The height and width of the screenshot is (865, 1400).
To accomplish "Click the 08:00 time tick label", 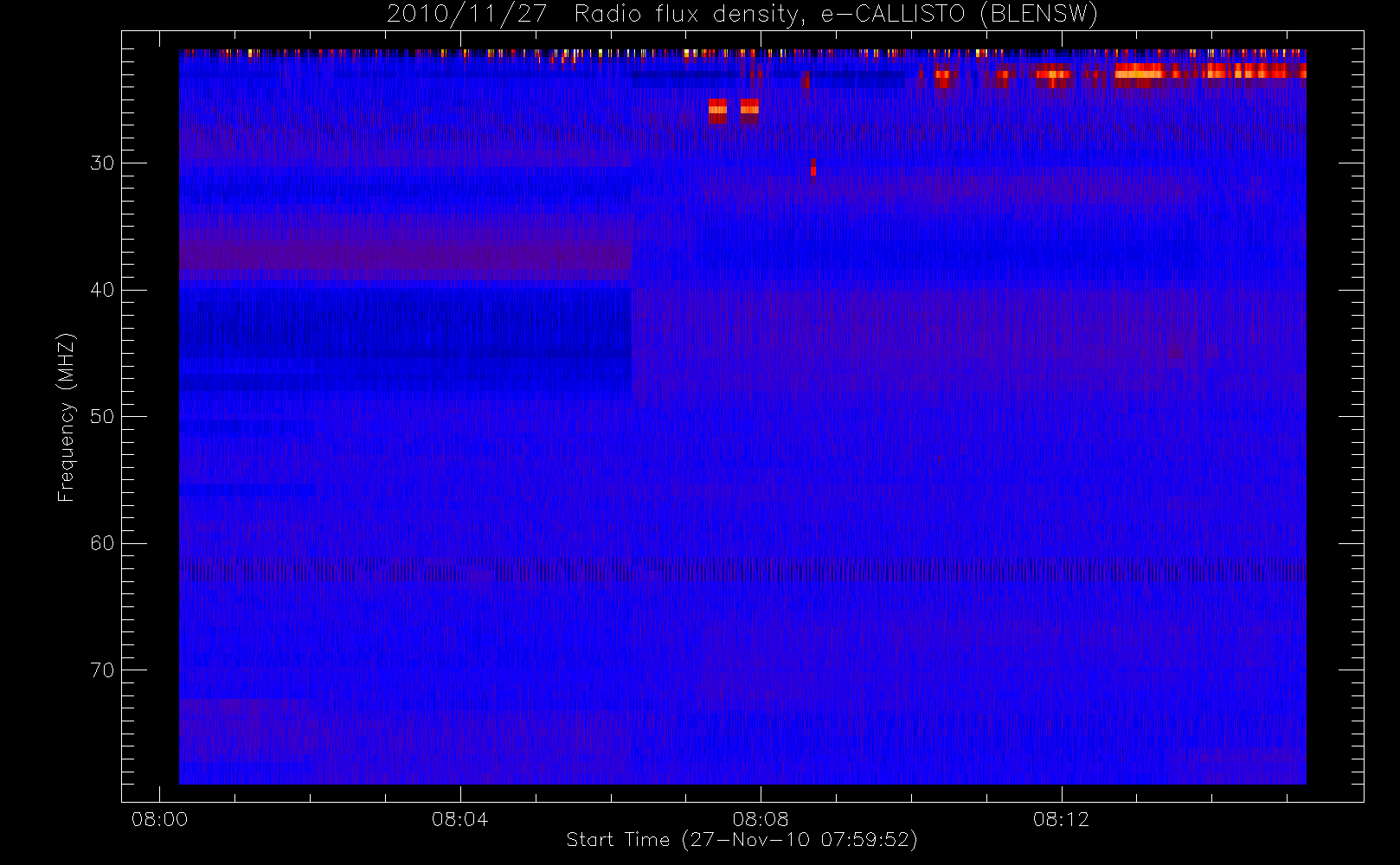I will [159, 819].
